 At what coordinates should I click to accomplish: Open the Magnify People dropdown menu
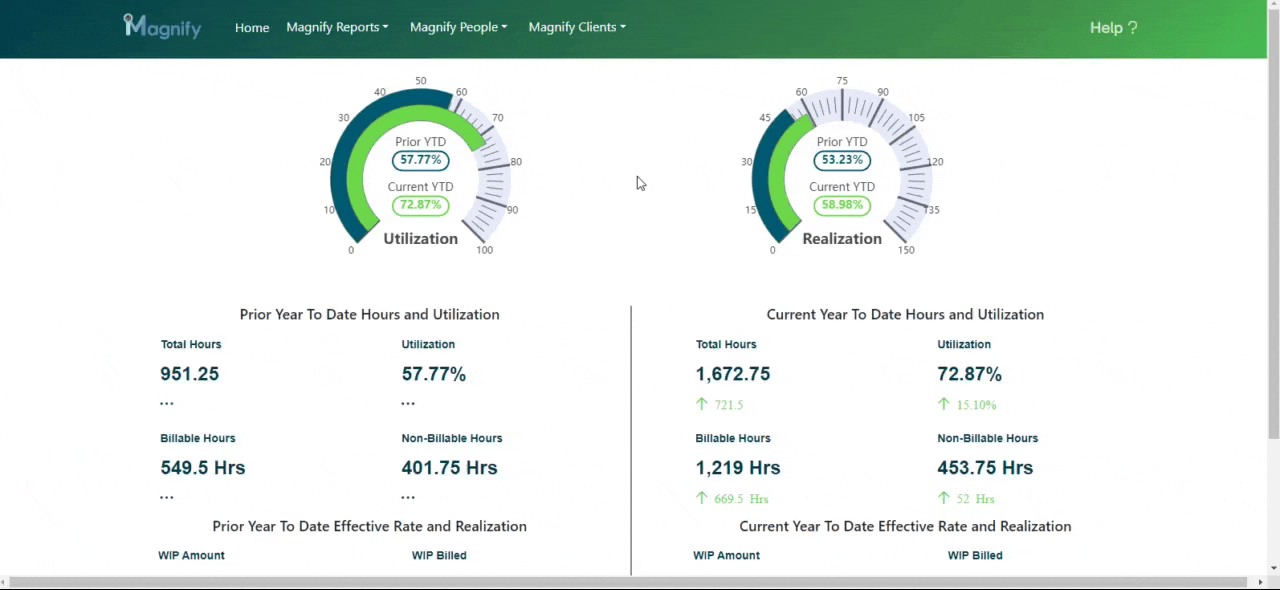click(458, 27)
